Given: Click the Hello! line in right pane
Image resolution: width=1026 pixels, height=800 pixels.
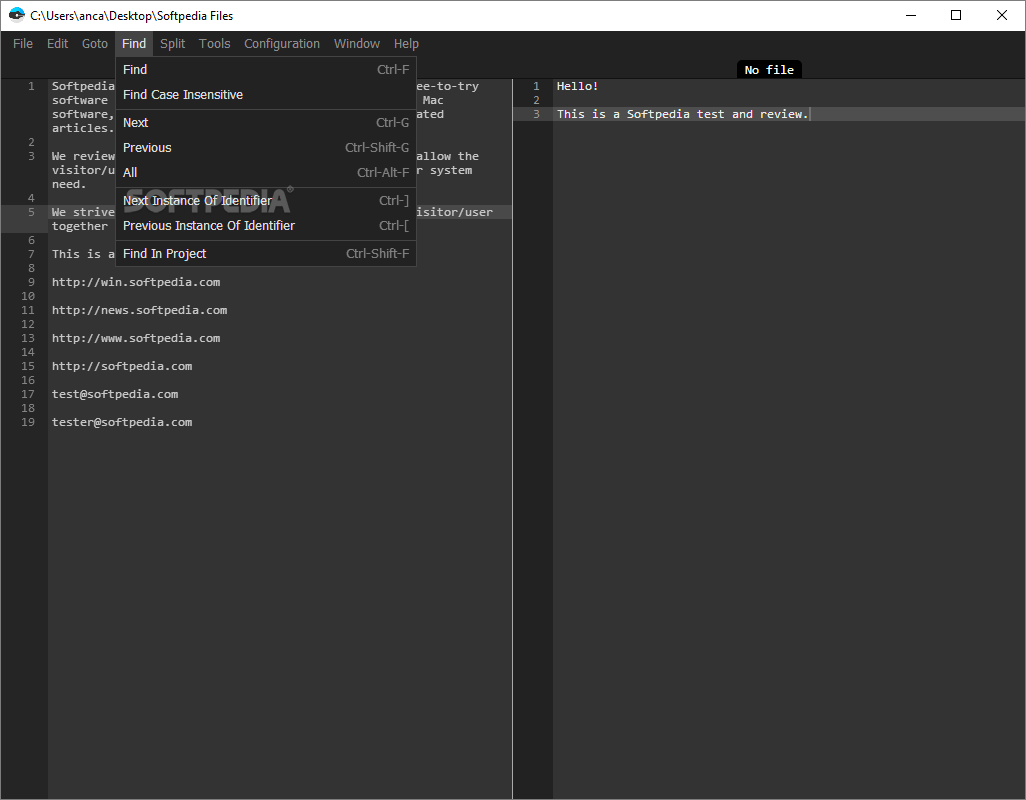Looking at the screenshot, I should point(577,86).
